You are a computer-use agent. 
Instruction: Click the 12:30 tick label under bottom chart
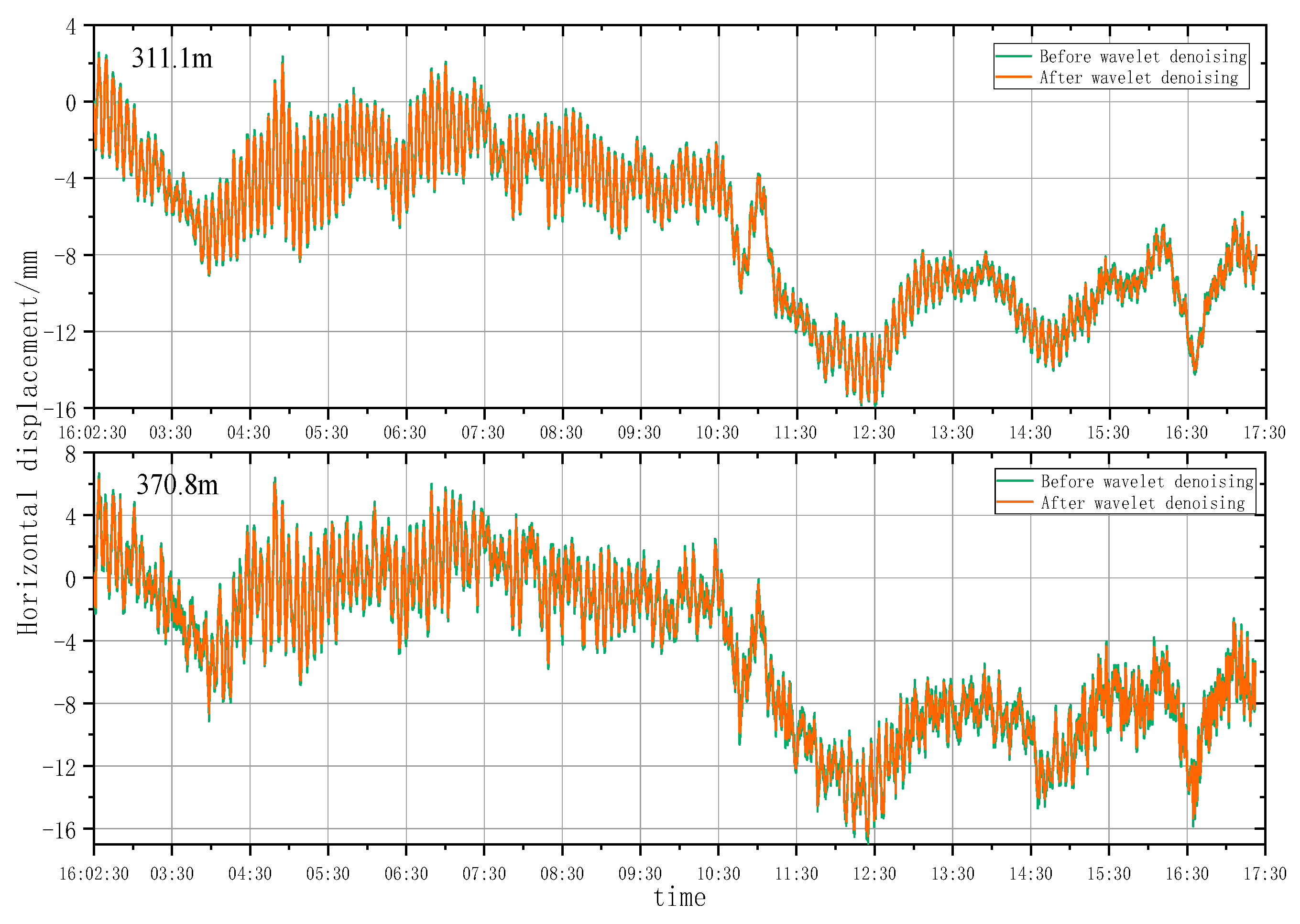[874, 873]
